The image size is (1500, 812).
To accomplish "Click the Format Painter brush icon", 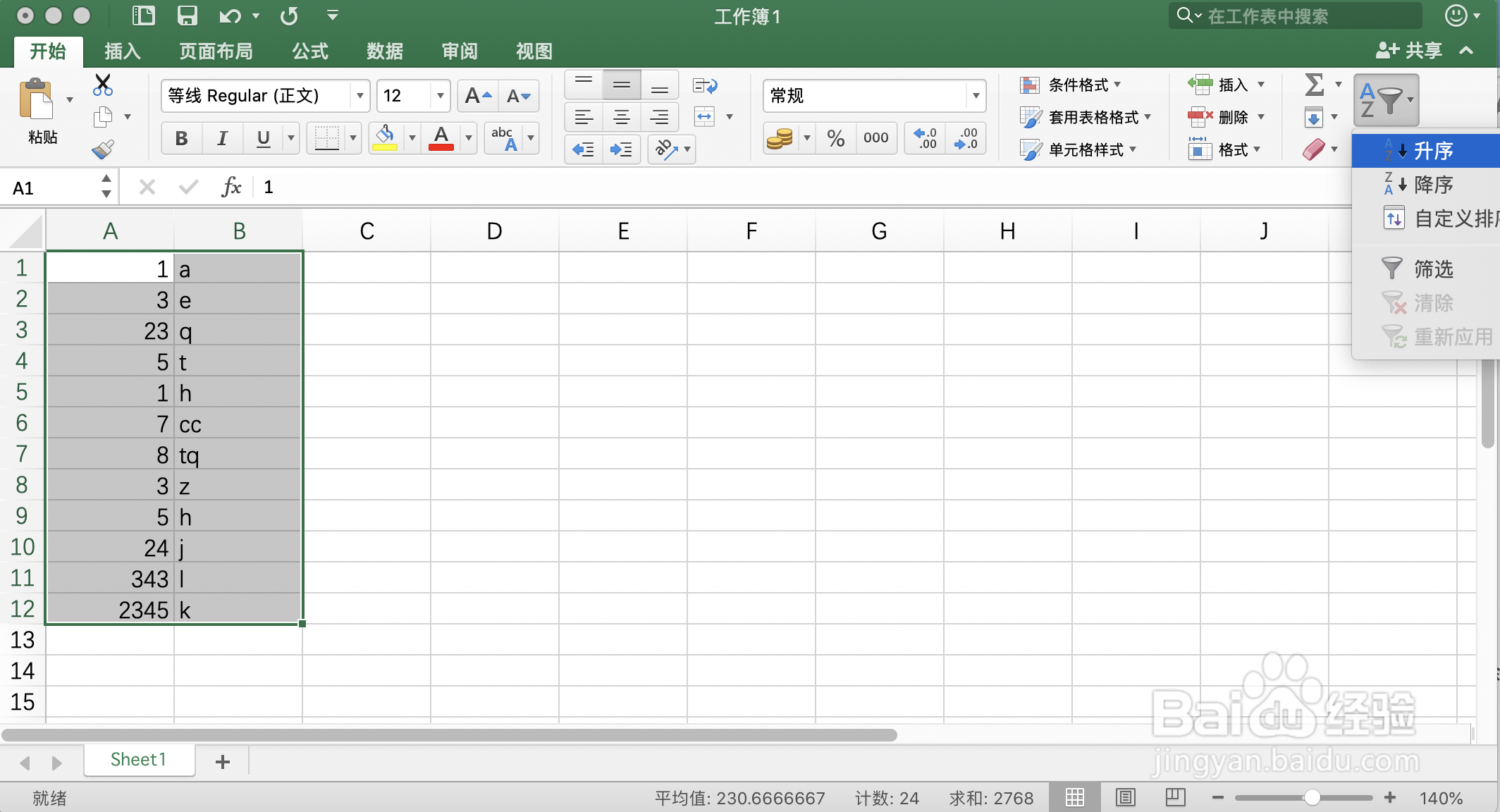I will 103,149.
